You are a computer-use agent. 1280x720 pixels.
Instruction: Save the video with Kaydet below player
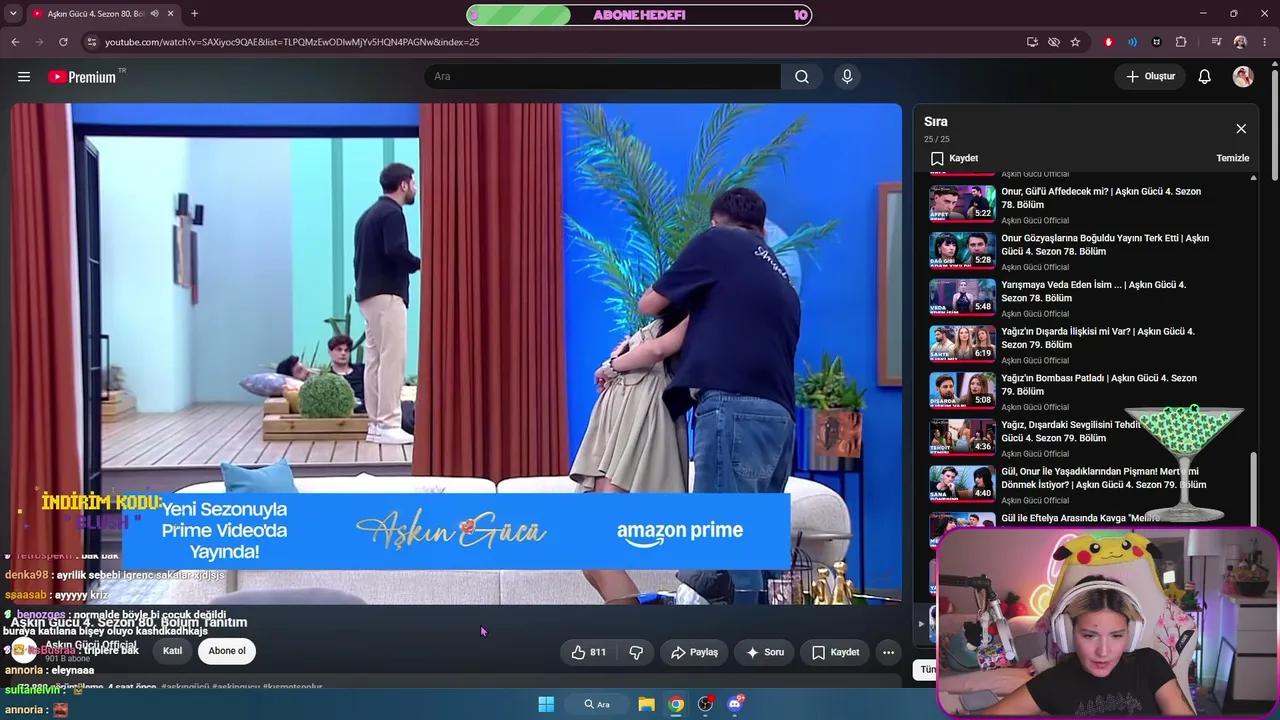835,652
